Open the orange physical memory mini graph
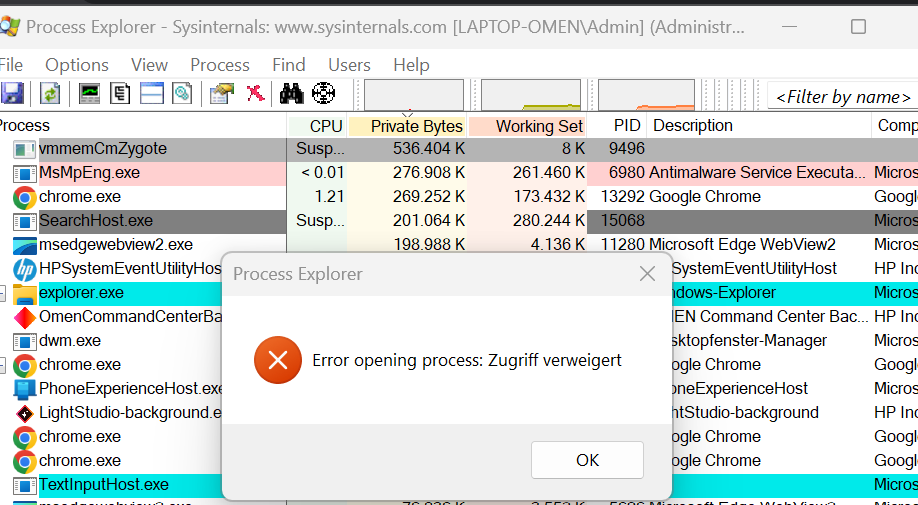 coord(646,96)
